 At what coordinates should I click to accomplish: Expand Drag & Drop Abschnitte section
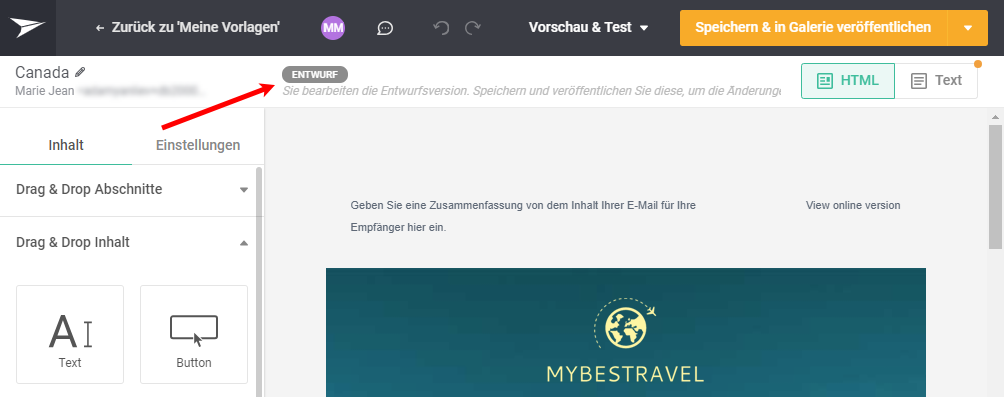coord(131,190)
